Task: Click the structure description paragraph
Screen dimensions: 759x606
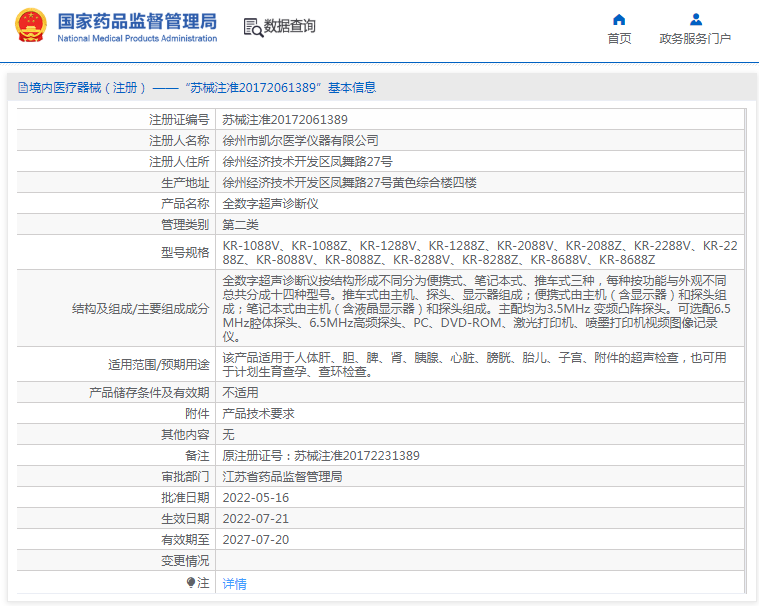Action: [x=477, y=308]
